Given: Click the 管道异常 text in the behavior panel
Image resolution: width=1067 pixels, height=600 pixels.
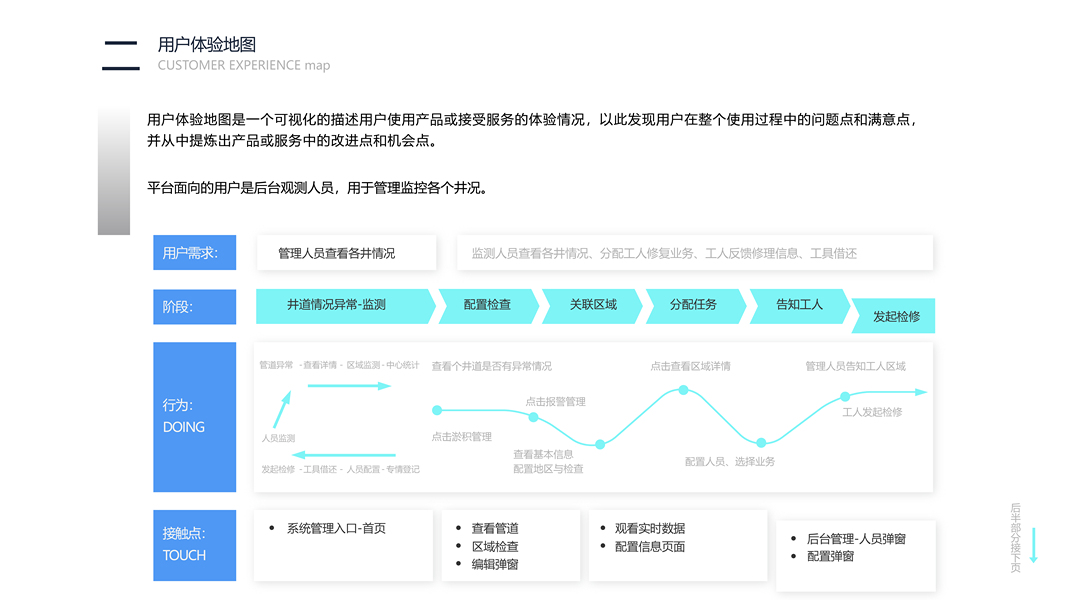Looking at the screenshot, I should 276,365.
